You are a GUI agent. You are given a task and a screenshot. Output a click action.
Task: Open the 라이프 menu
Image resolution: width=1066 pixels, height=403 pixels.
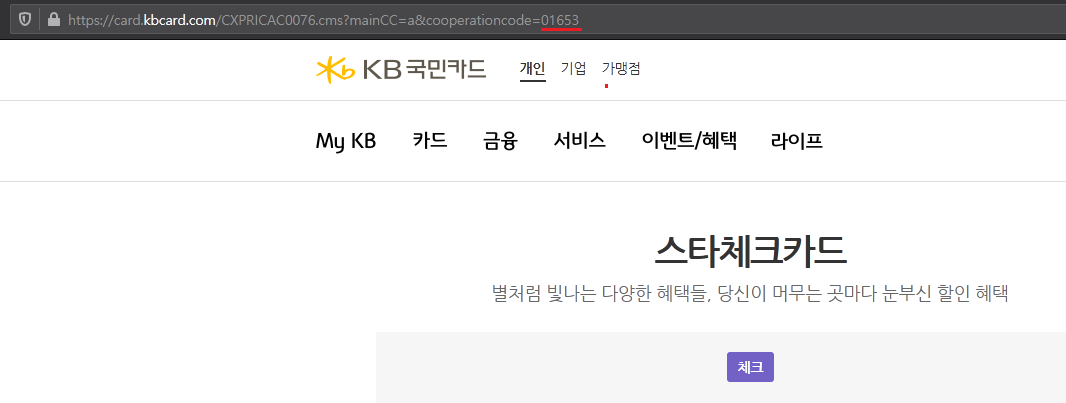tap(797, 141)
